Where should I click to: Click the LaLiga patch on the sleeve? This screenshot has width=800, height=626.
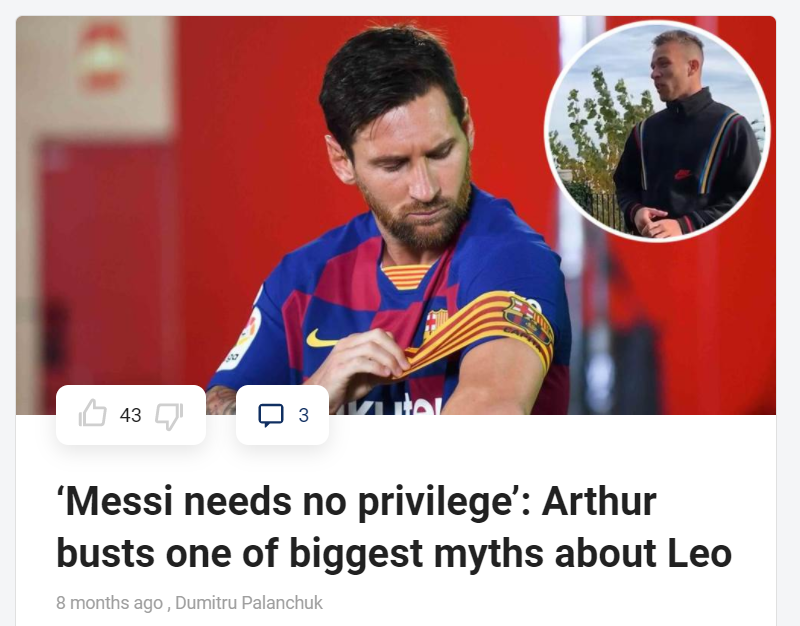pyautogui.click(x=244, y=337)
